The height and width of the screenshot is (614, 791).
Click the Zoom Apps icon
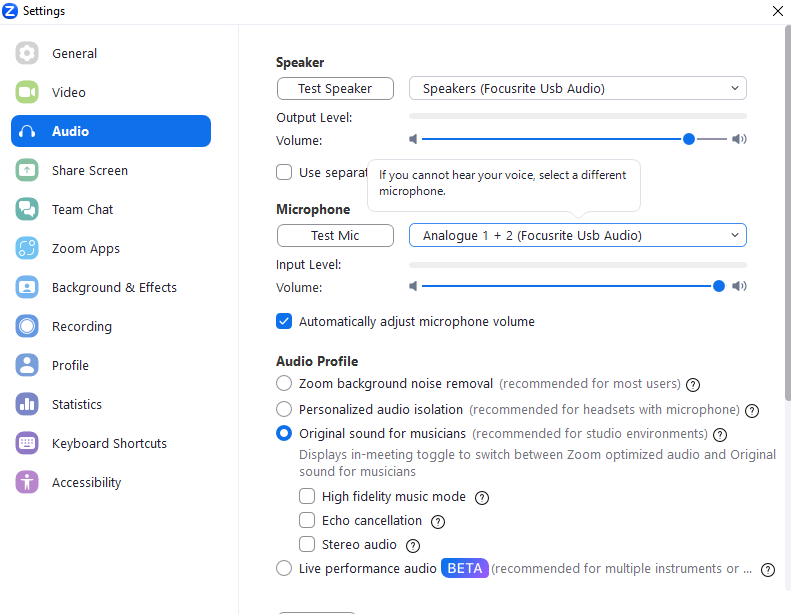tap(27, 249)
